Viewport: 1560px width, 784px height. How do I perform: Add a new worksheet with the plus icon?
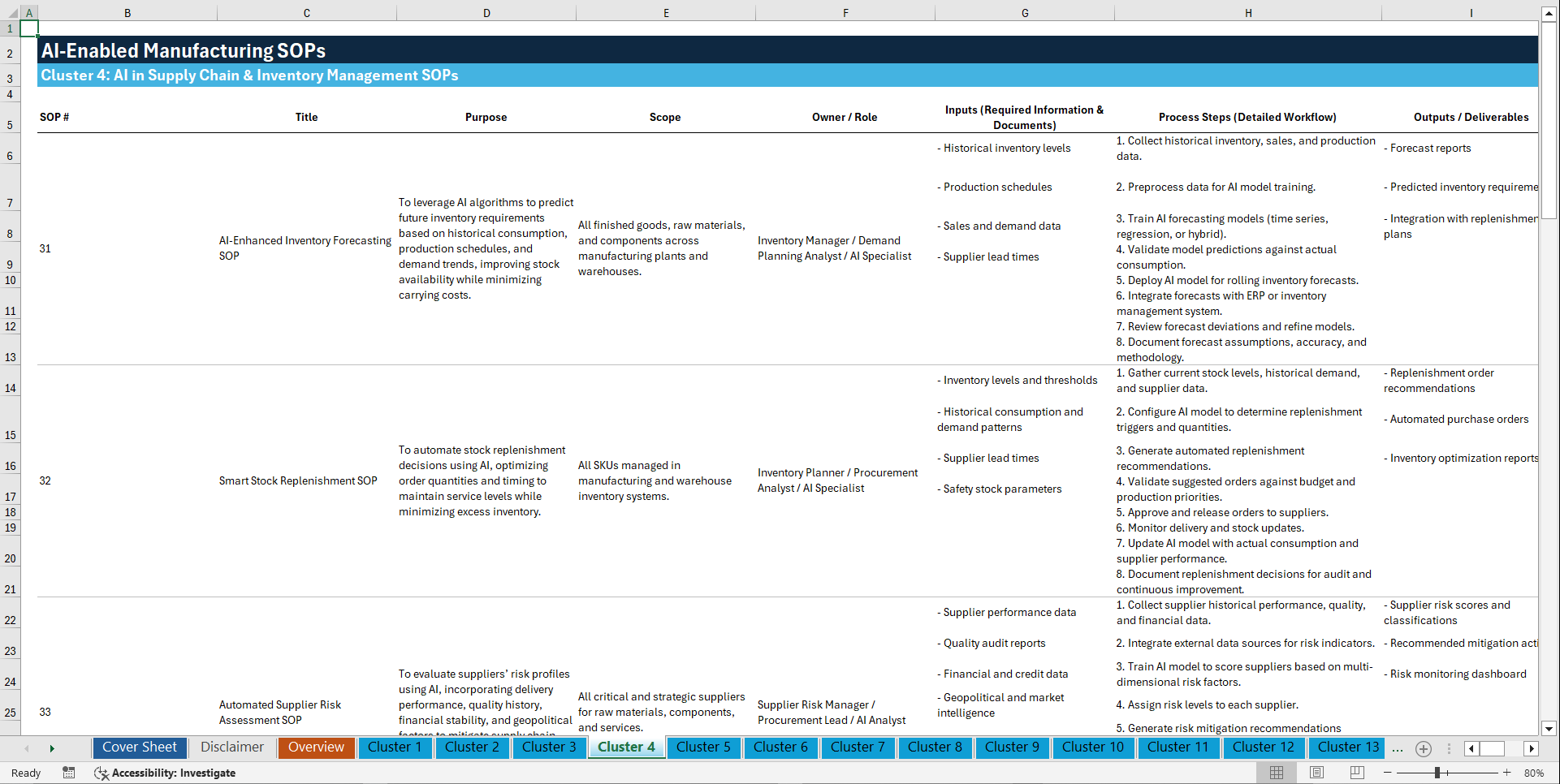[x=1423, y=748]
